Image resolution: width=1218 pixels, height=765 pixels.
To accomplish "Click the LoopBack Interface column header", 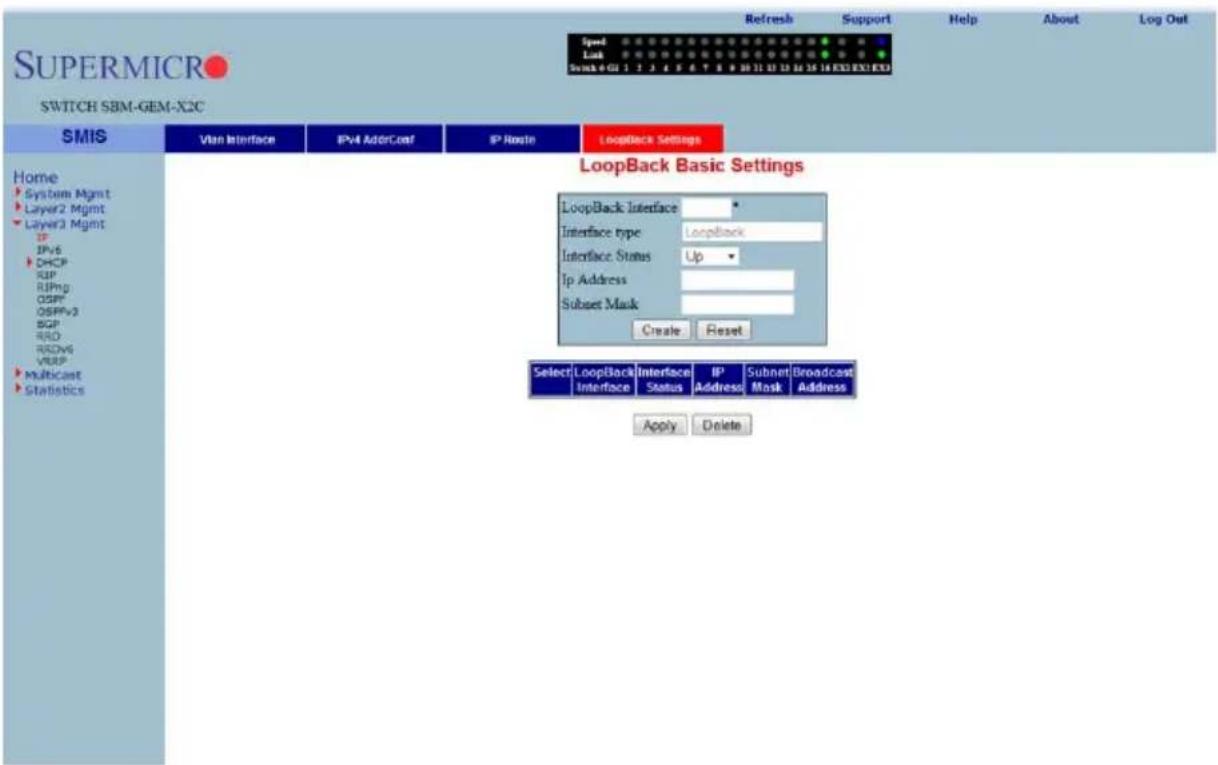I will [x=605, y=380].
